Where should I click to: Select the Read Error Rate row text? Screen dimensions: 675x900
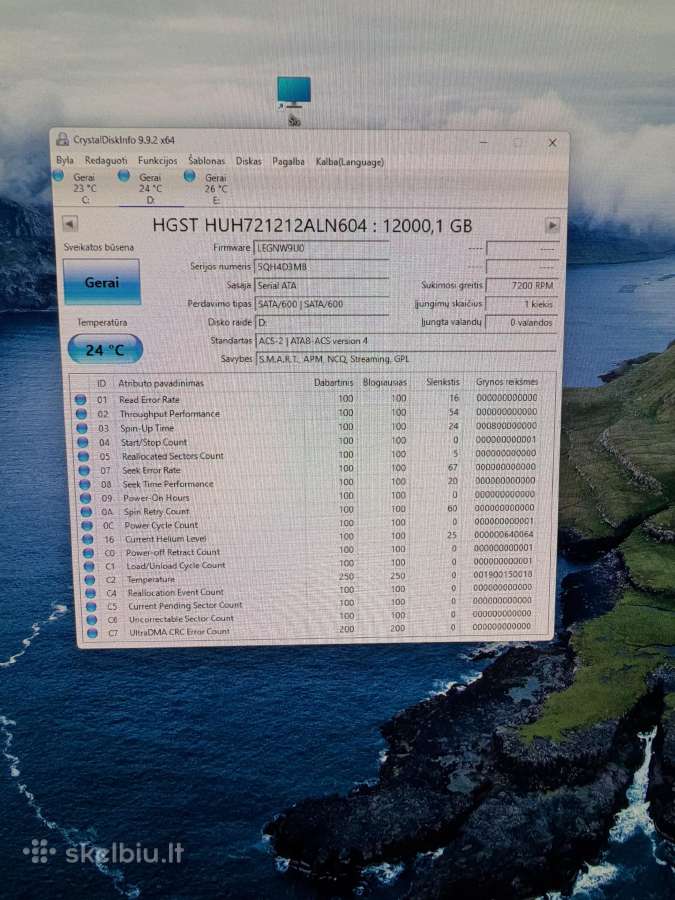pyautogui.click(x=149, y=399)
